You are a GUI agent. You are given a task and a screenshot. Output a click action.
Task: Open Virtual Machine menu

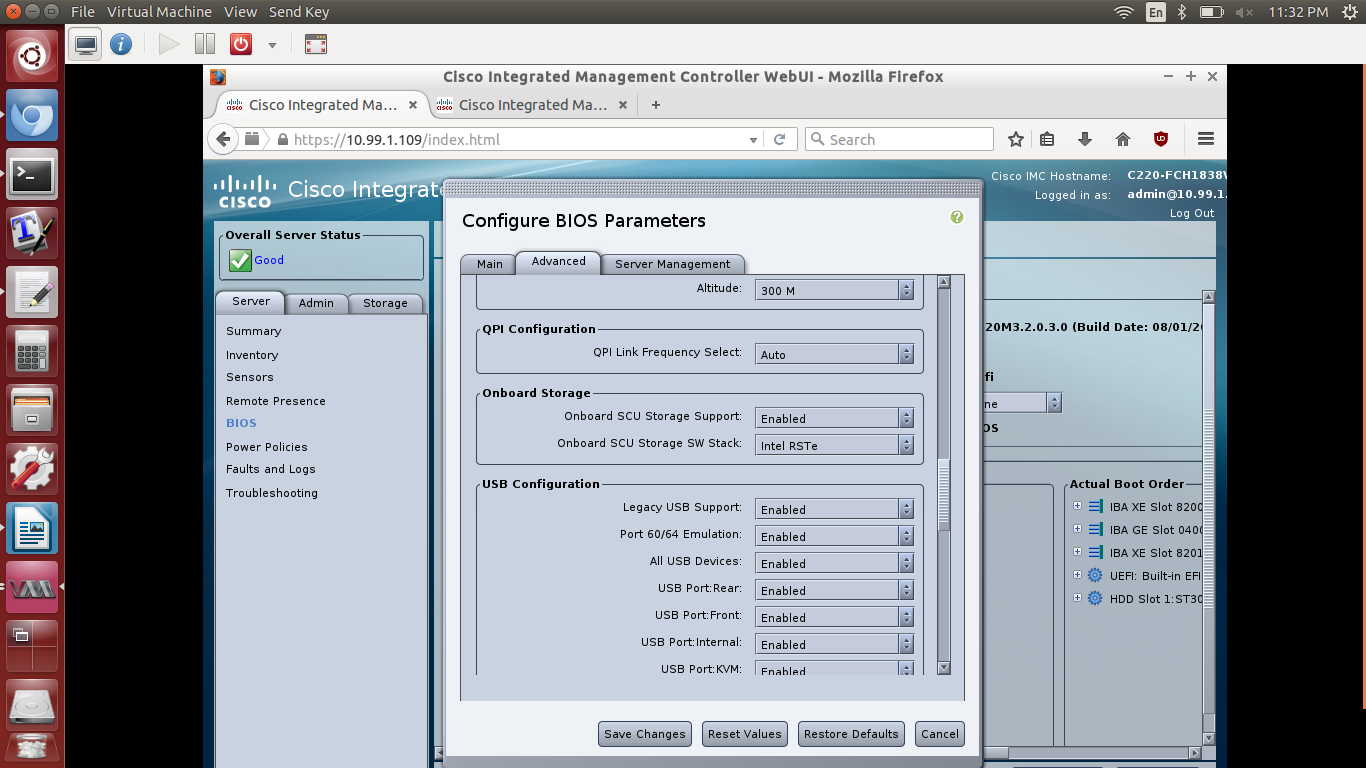pyautogui.click(x=159, y=12)
